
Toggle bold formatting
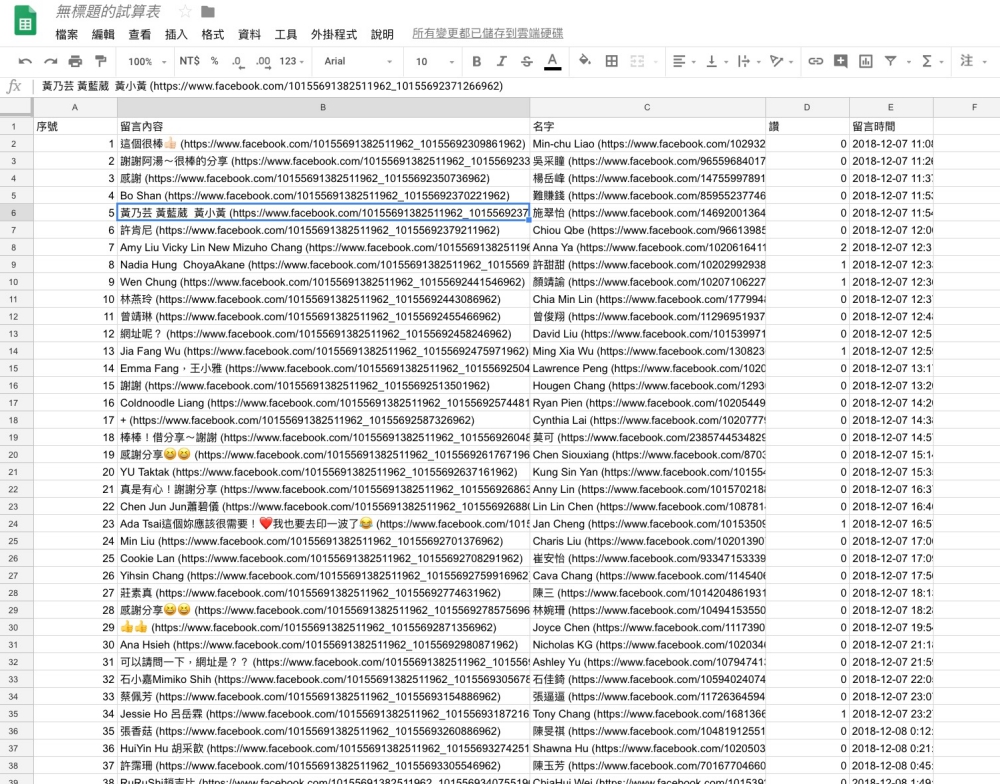tap(475, 61)
